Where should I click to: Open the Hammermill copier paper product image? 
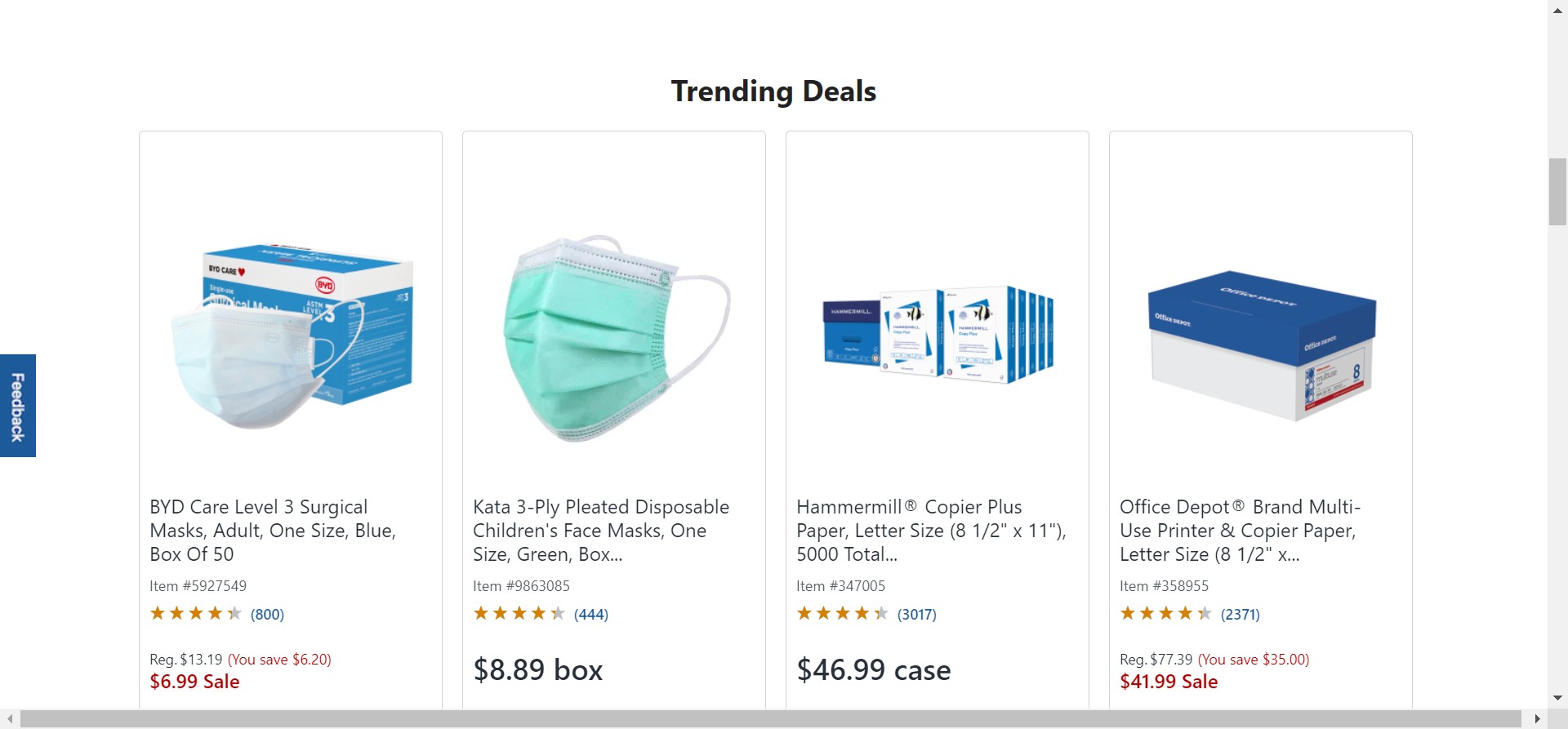[x=938, y=335]
